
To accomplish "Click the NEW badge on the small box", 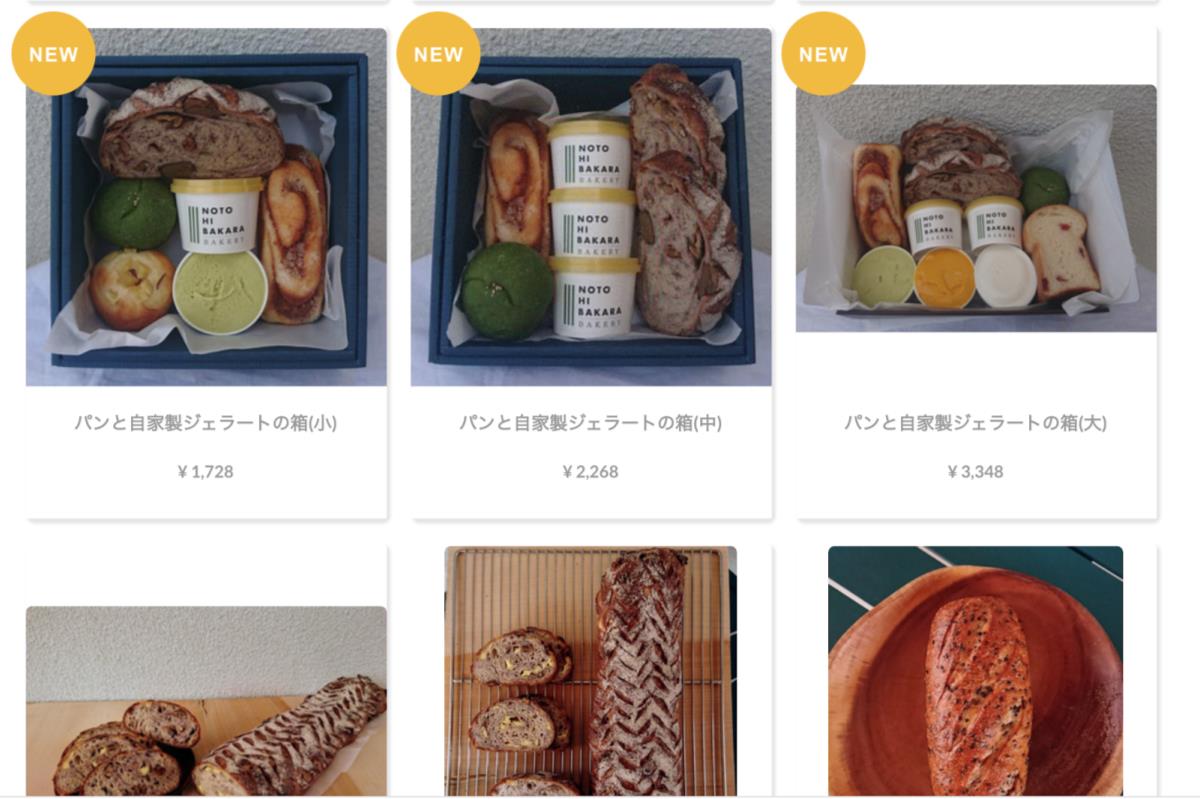I will pos(53,54).
